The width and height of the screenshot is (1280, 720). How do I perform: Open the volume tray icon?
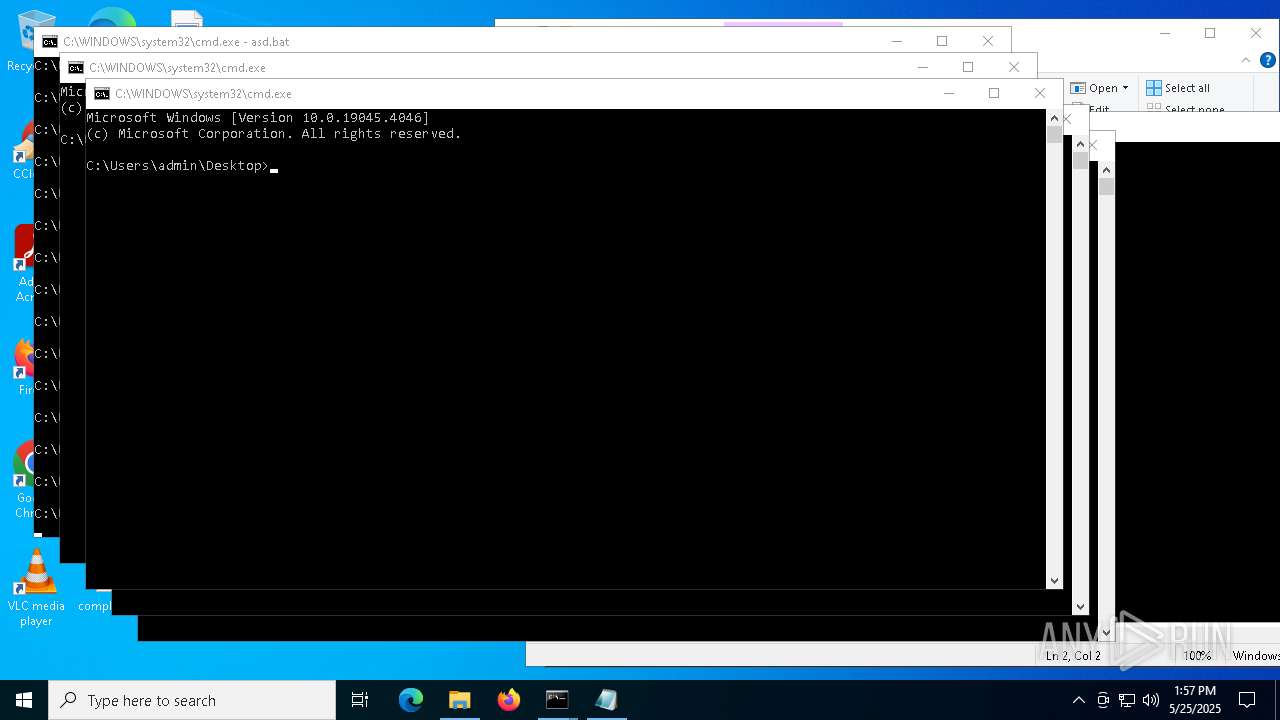pyautogui.click(x=1150, y=700)
